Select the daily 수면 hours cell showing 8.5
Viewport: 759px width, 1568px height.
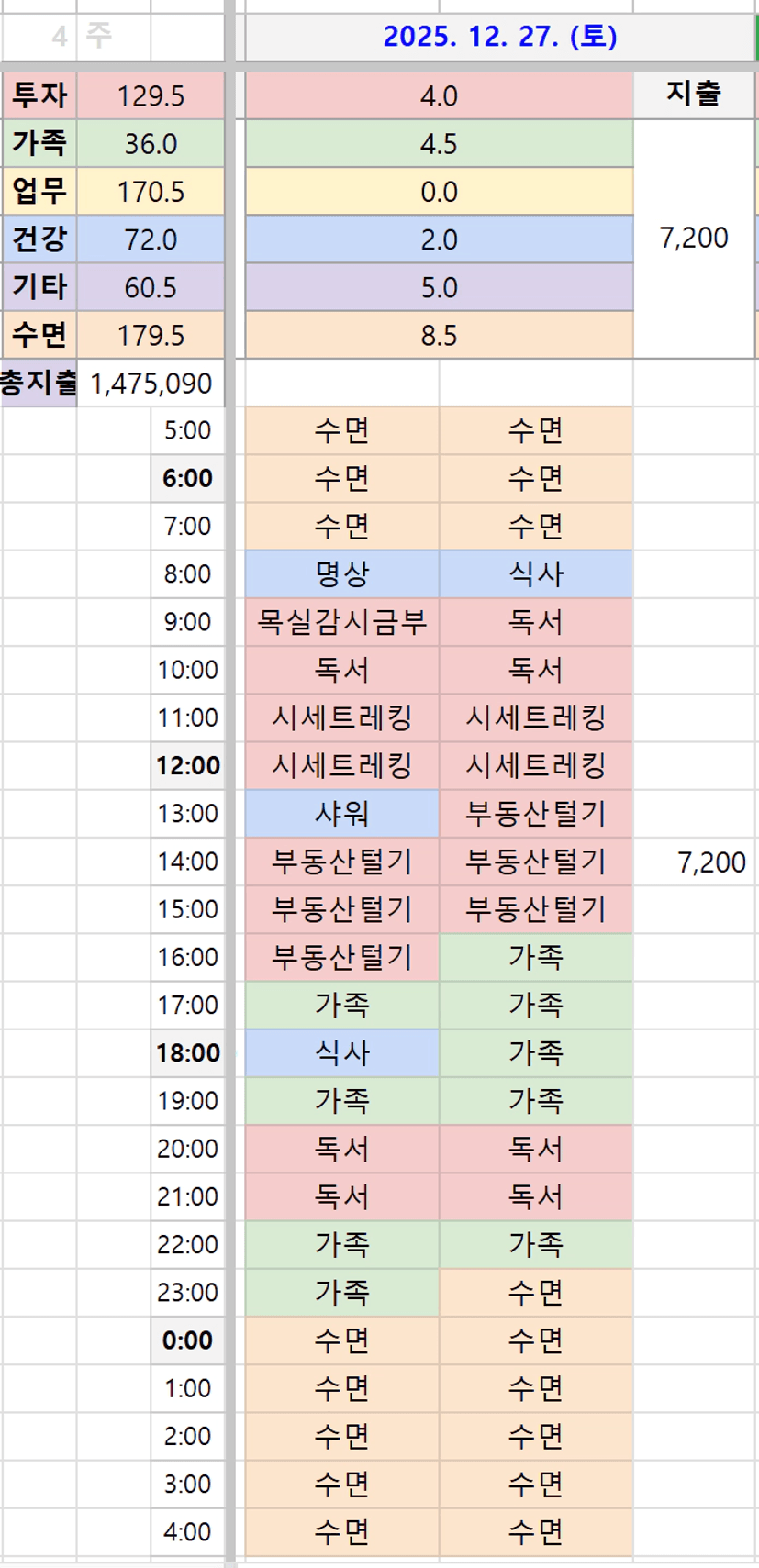coord(439,335)
